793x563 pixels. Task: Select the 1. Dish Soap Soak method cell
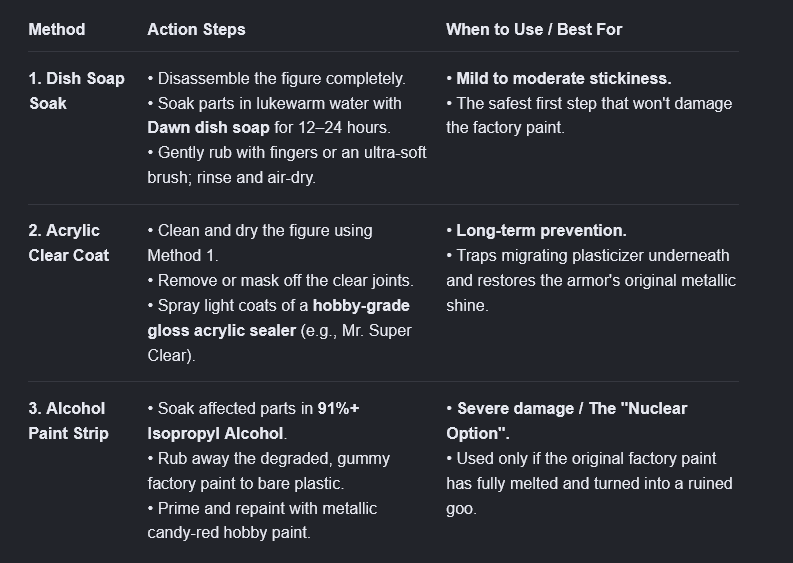point(76,91)
